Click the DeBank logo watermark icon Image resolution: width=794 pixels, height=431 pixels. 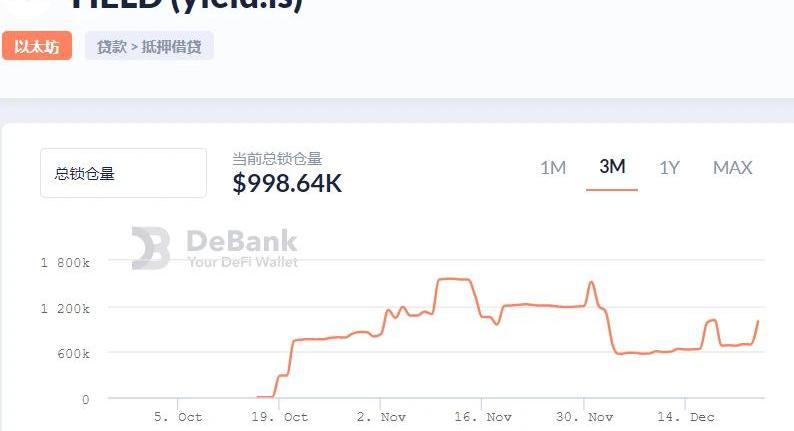click(x=151, y=248)
